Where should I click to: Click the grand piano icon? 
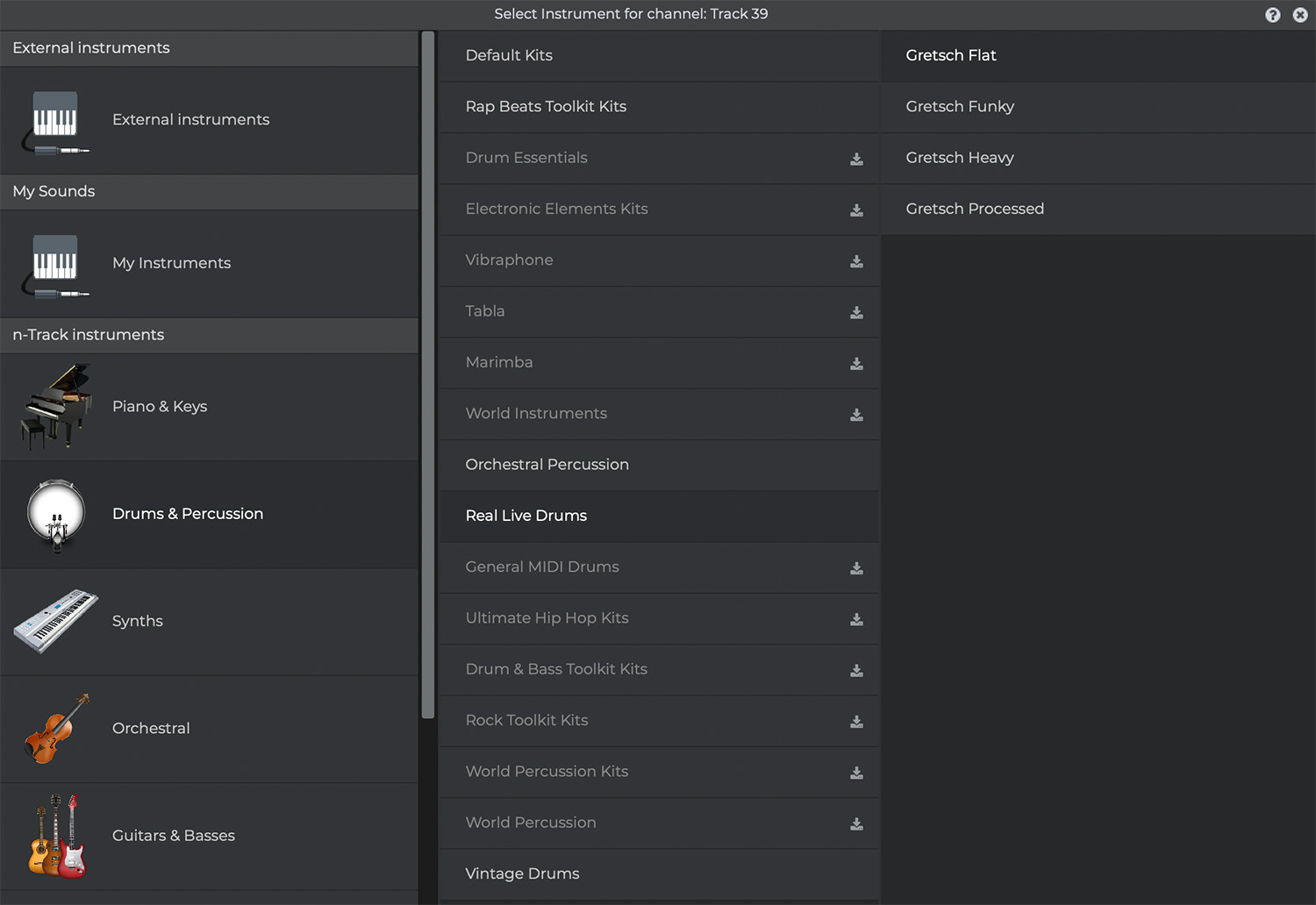(57, 407)
